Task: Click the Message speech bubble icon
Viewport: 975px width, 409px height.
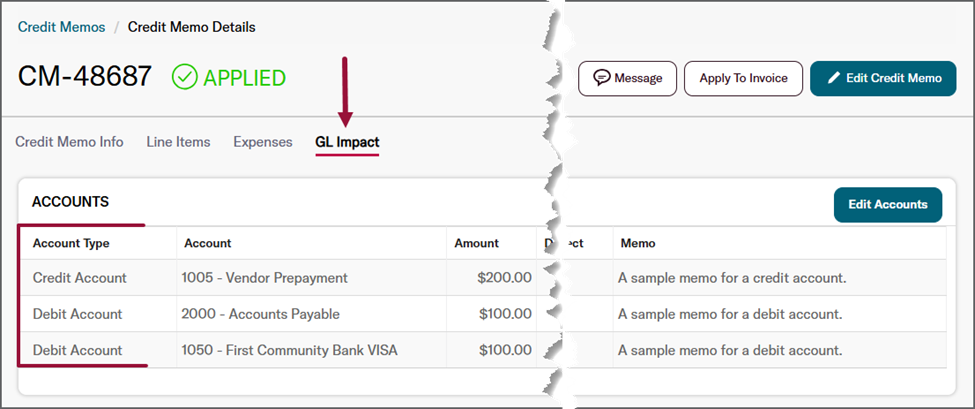Action: [x=602, y=78]
